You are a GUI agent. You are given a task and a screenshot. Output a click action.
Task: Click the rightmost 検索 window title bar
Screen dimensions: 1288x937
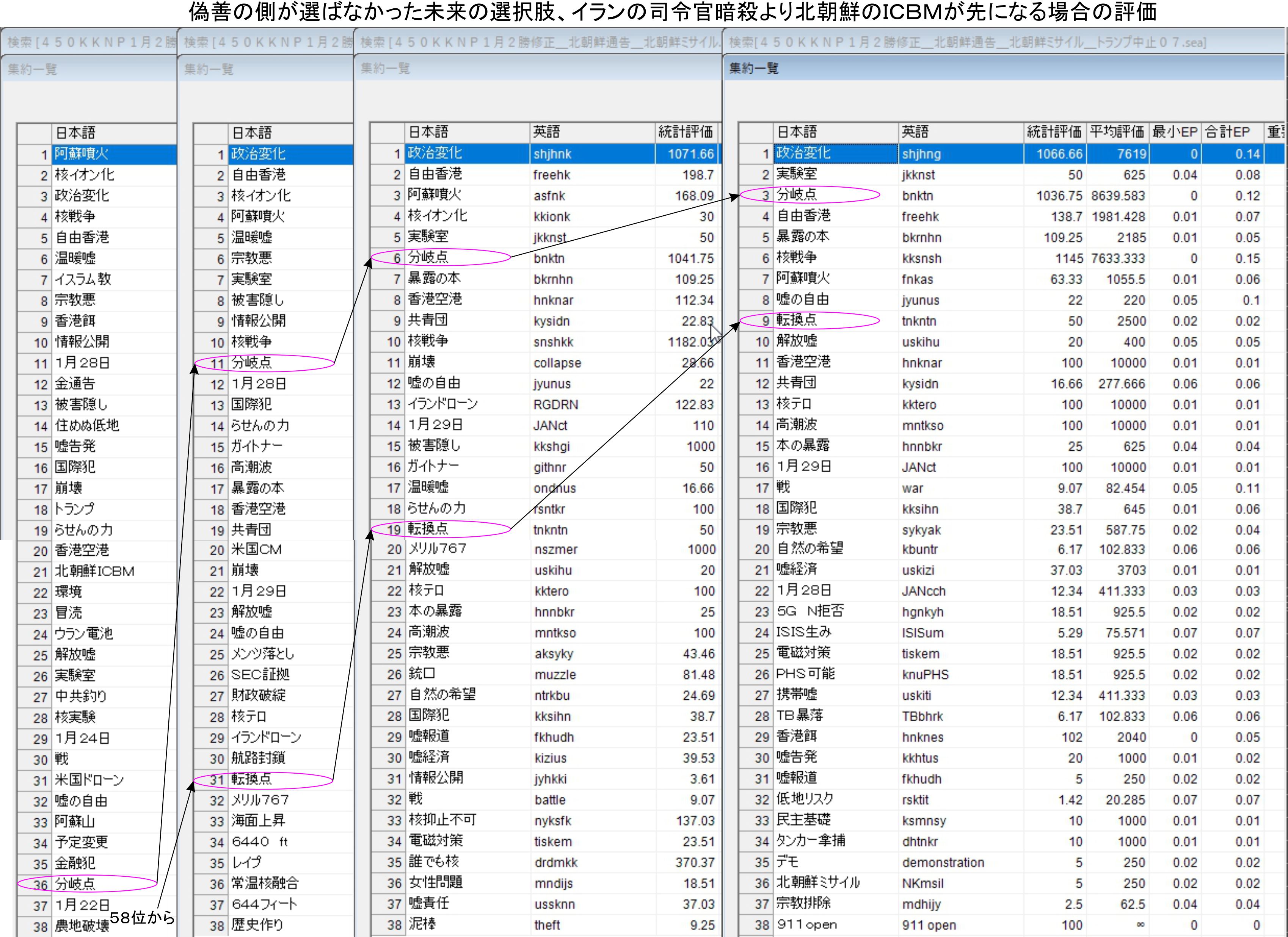pos(965,42)
